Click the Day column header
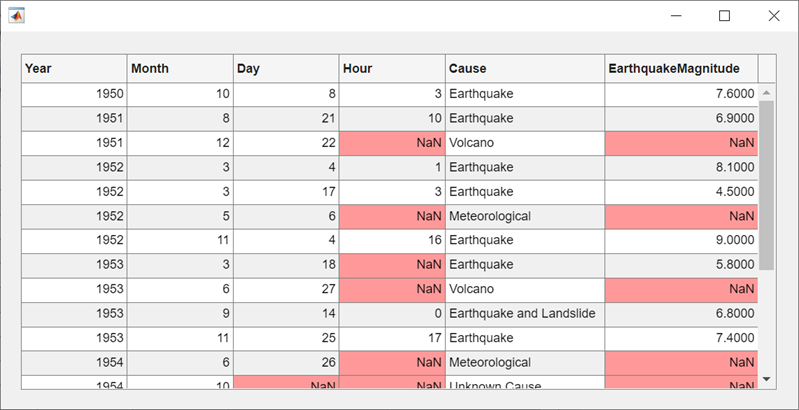 click(286, 69)
